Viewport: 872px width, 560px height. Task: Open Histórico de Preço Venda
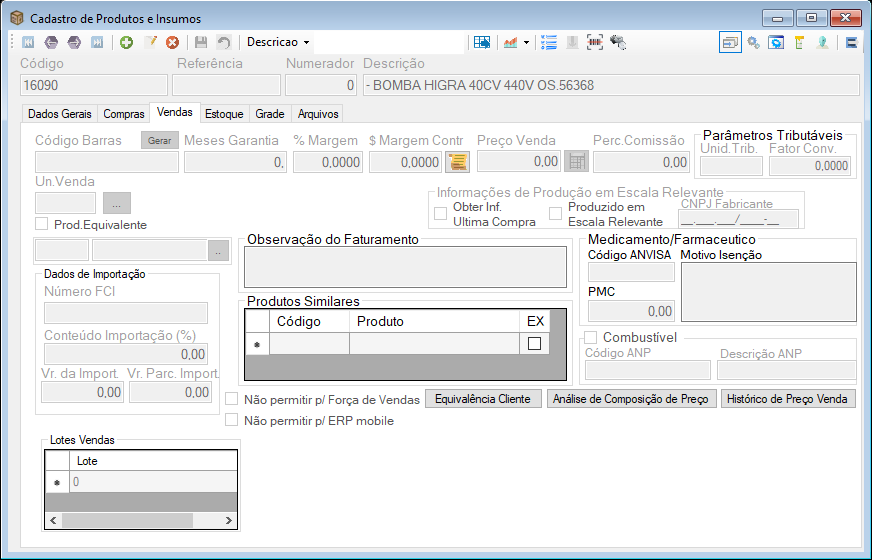[787, 399]
